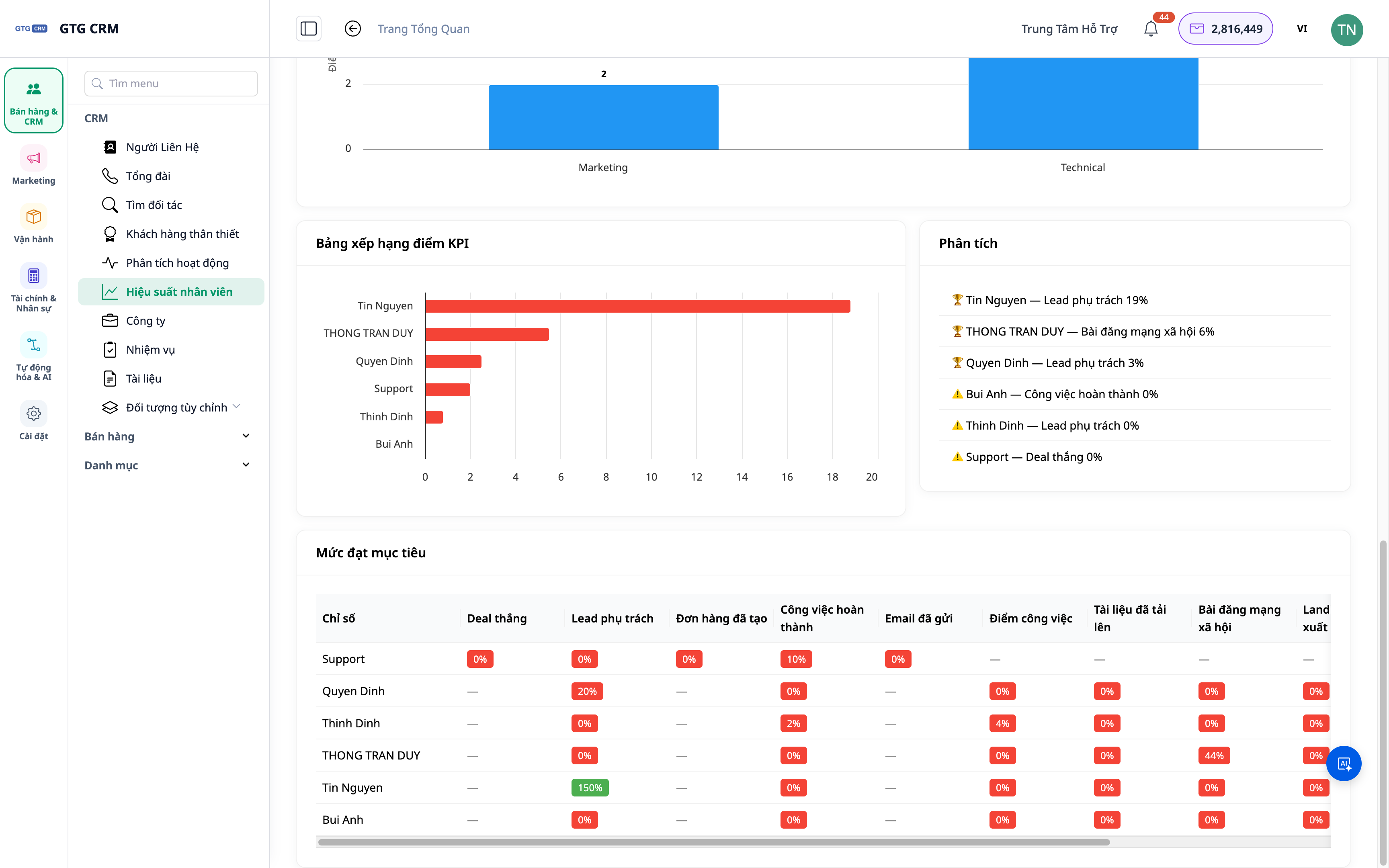Open the Nhiệm vụ menu label
Image resolution: width=1389 pixels, height=868 pixels.
150,350
